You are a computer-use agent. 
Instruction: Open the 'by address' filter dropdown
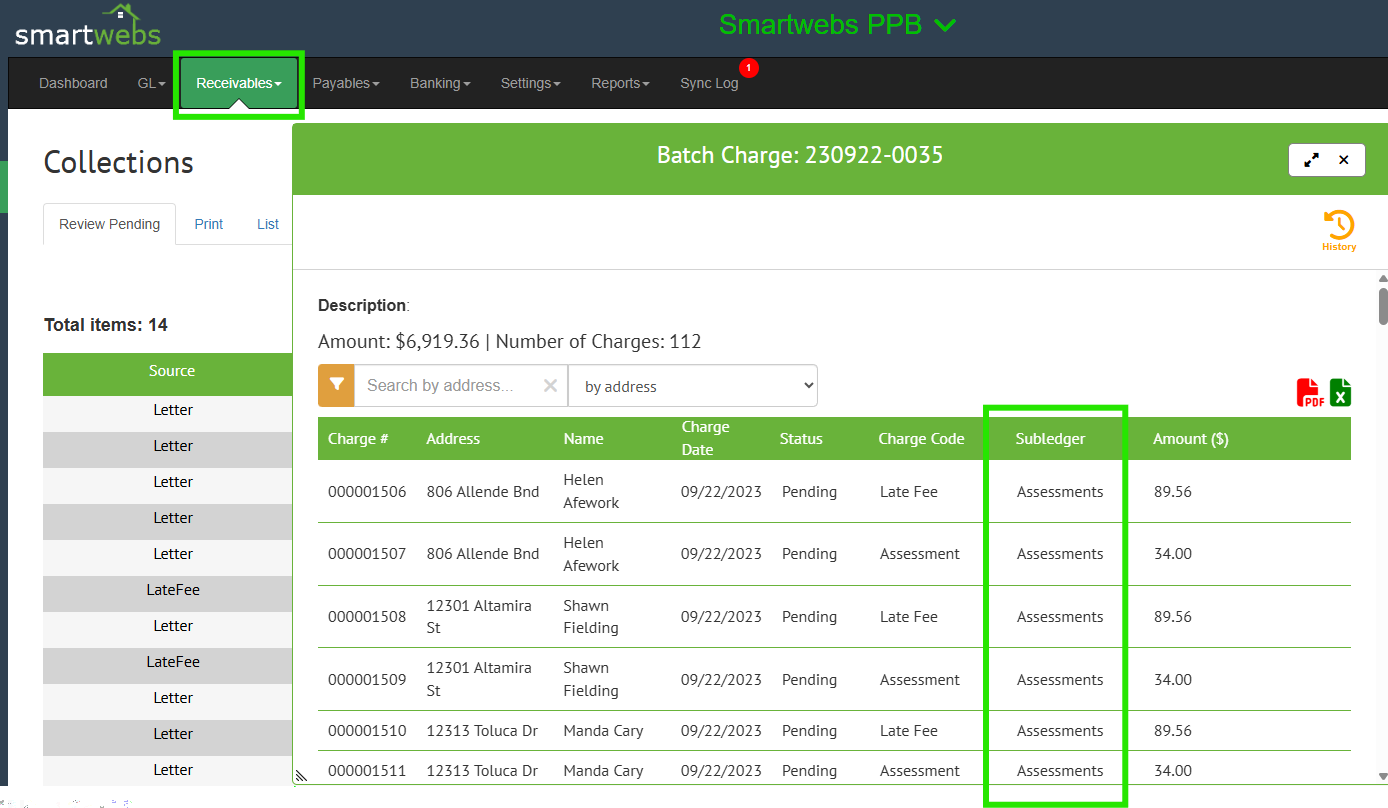tap(692, 386)
